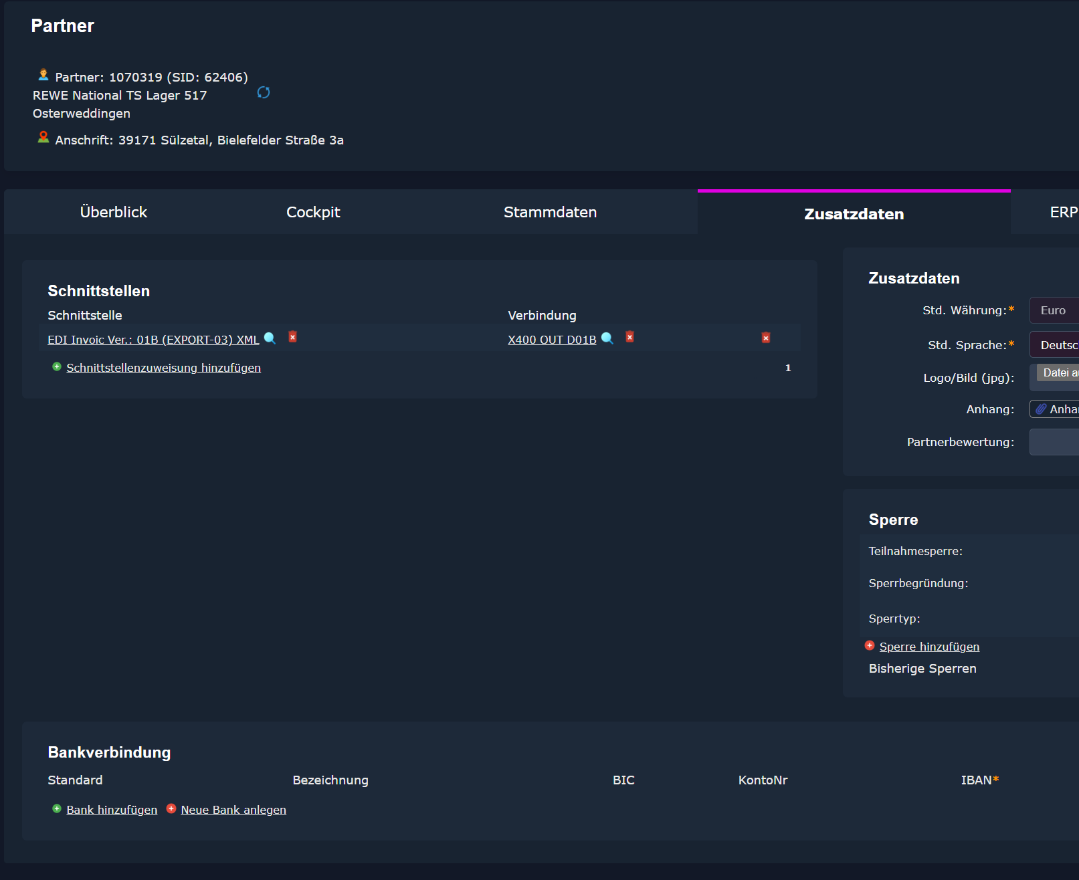Delete the EDI Invoic interface via red icon
Screen dimensions: 1079x880
(x=293, y=337)
